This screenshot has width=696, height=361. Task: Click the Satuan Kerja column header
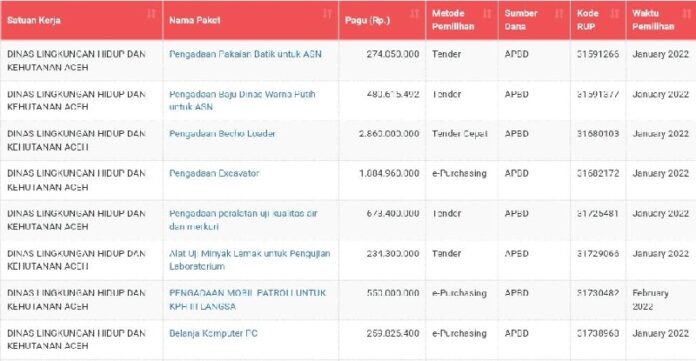pyautogui.click(x=82, y=20)
